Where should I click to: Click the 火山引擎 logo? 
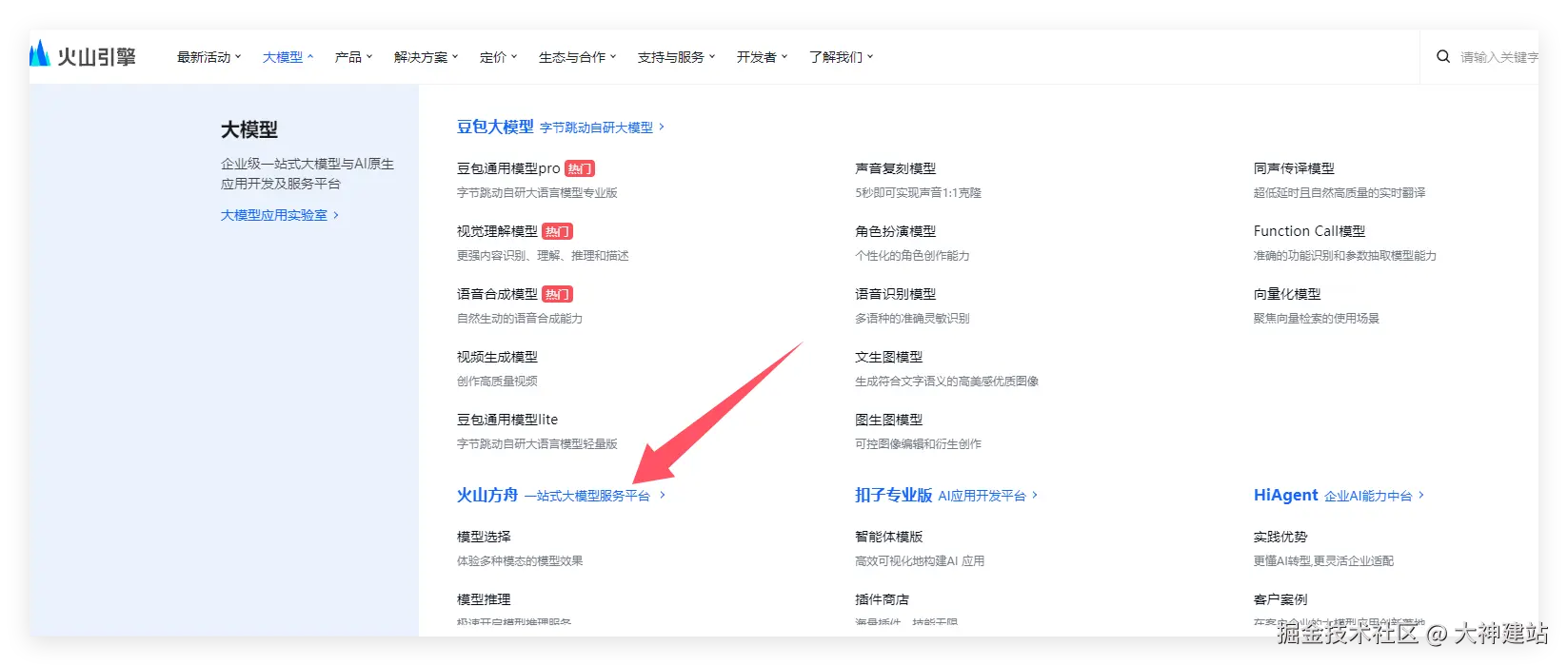83,56
